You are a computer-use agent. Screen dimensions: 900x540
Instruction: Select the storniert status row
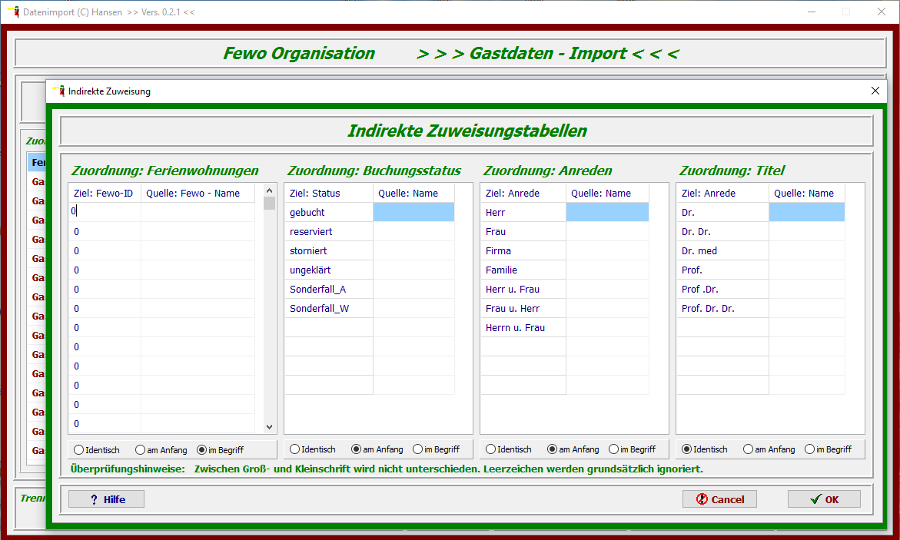tap(328, 251)
